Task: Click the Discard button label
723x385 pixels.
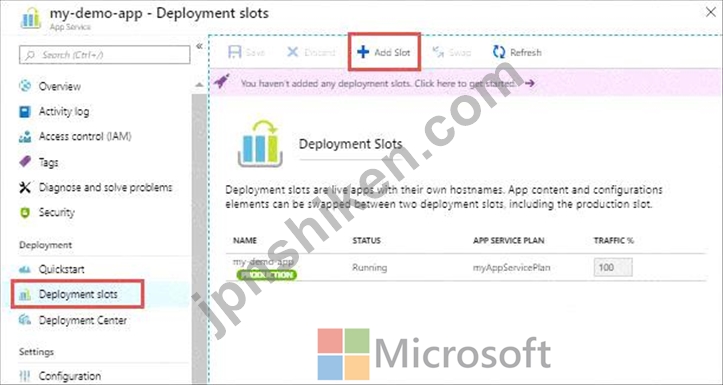Action: (319, 52)
